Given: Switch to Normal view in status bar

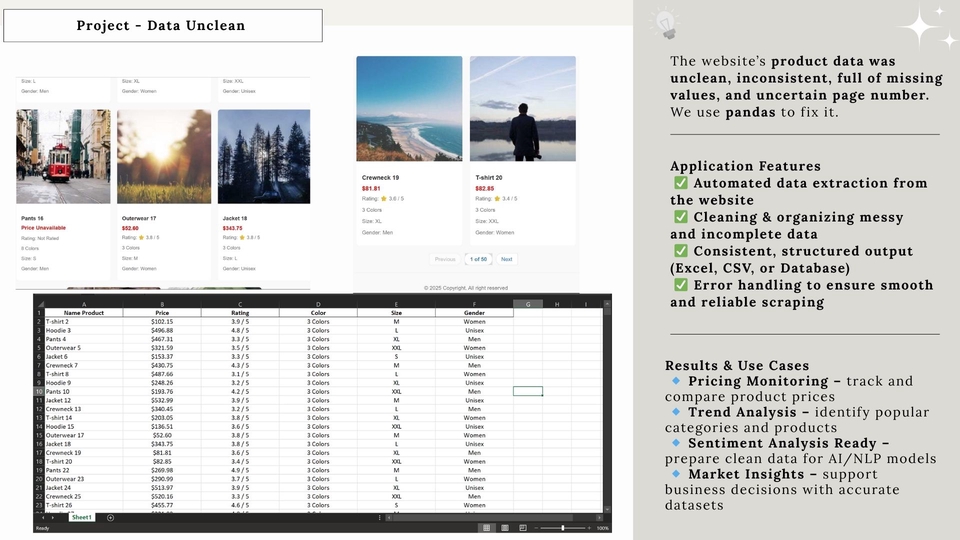Looking at the screenshot, I should pyautogui.click(x=487, y=528).
